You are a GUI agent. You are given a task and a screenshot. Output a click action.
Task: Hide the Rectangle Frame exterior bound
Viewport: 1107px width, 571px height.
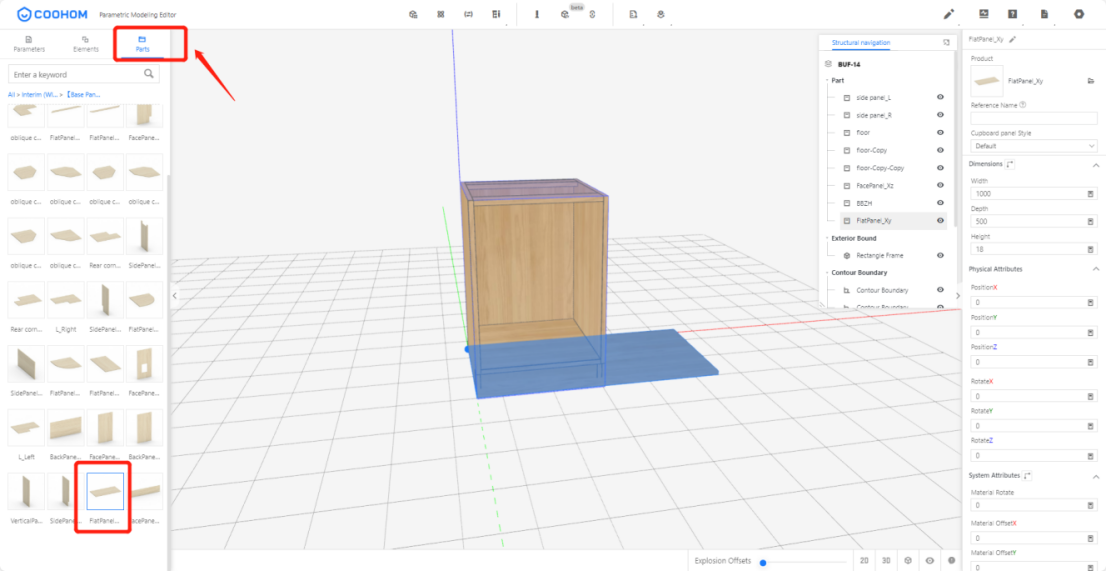click(x=940, y=255)
